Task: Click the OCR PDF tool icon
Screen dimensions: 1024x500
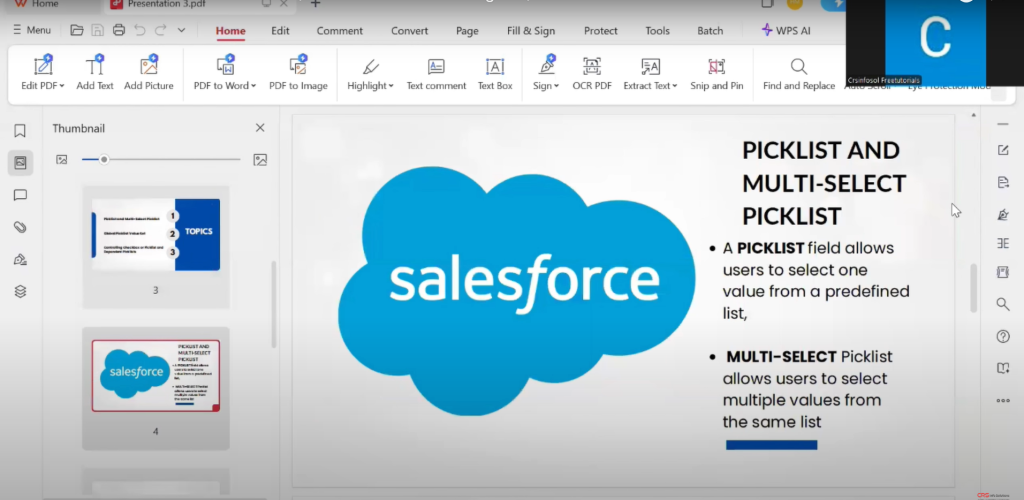Action: 592,68
